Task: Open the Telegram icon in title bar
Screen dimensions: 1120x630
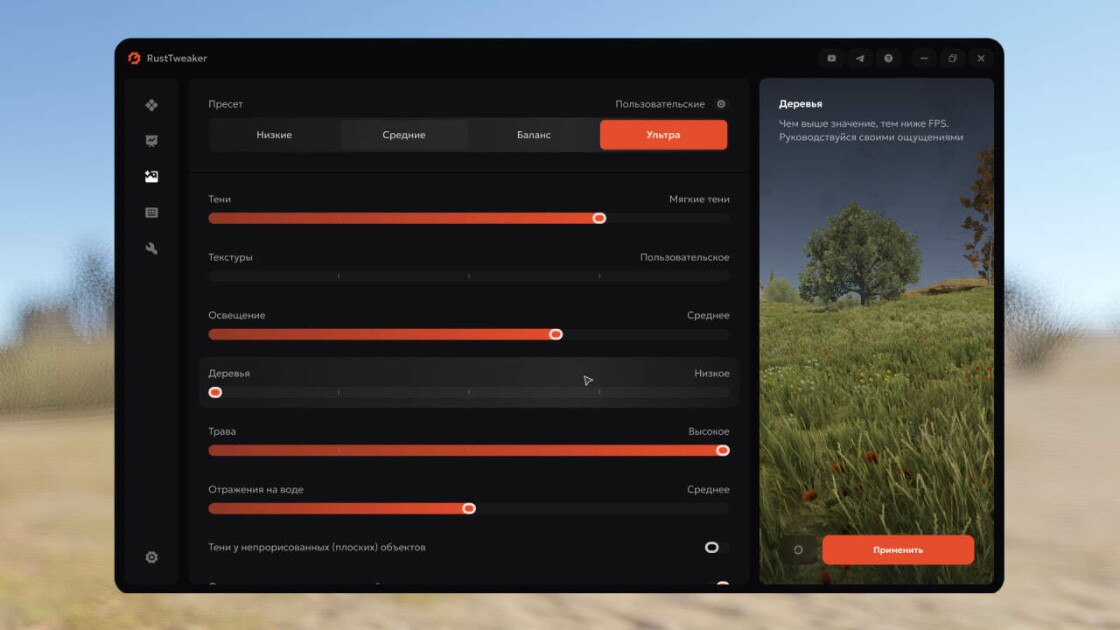Action: click(x=860, y=59)
